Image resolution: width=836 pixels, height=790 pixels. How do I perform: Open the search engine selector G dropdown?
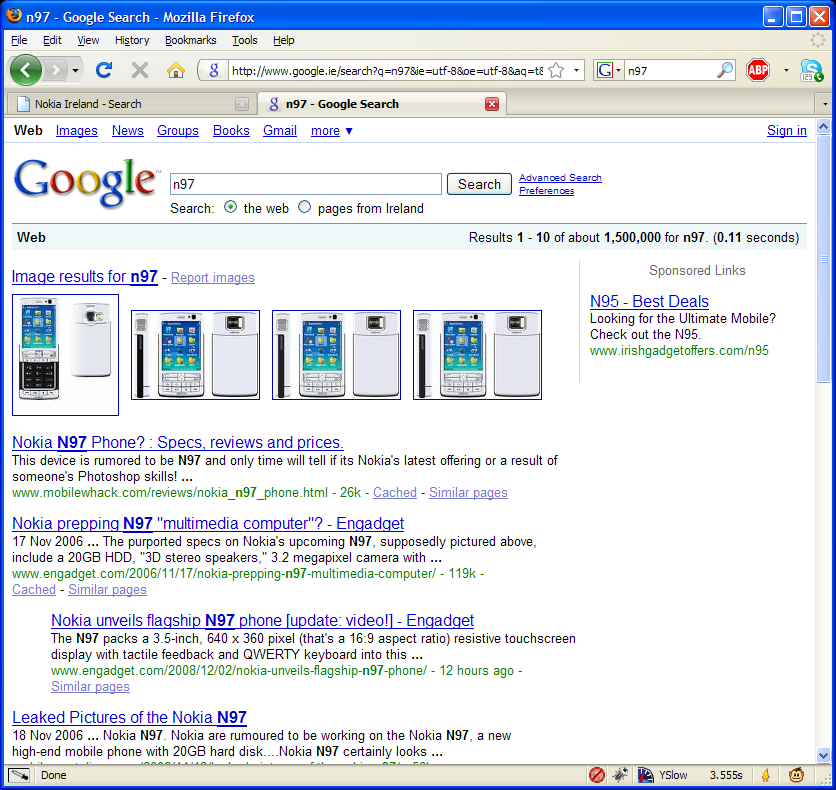pyautogui.click(x=608, y=70)
